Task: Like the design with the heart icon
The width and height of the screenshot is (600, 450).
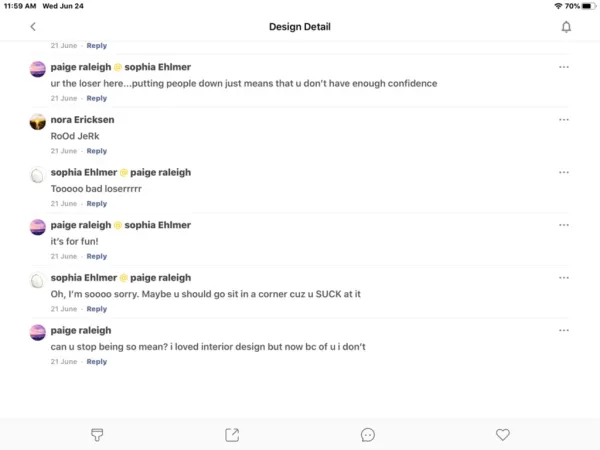Action: [503, 435]
